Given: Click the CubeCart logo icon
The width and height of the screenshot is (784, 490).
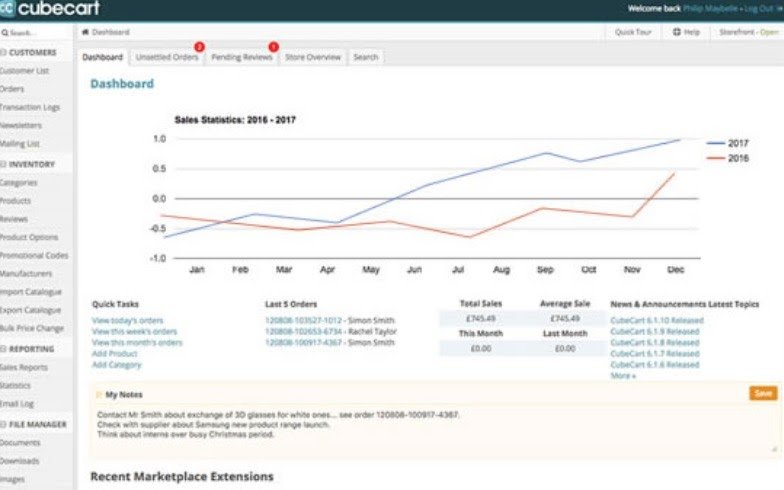Looking at the screenshot, I should pos(9,10).
